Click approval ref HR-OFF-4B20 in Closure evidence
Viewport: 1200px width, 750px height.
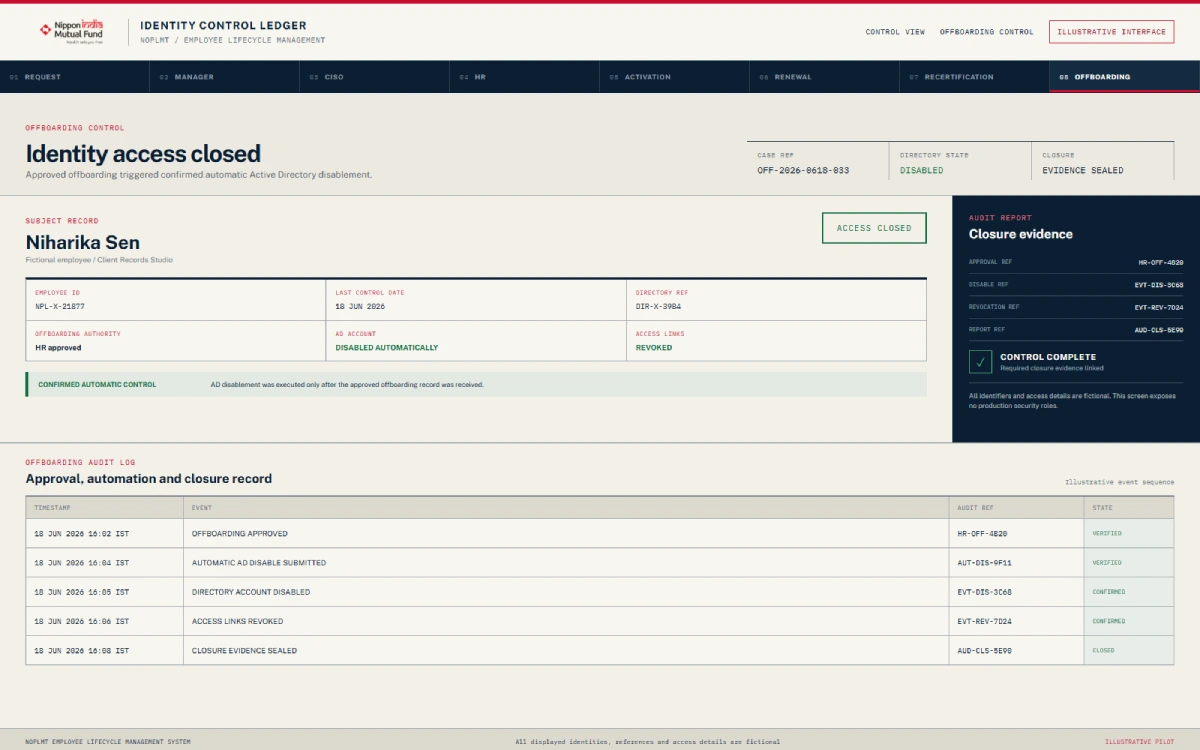coord(1161,262)
